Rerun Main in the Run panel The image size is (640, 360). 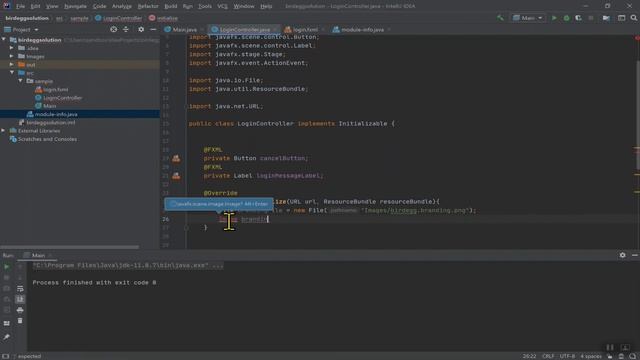click(x=7, y=267)
